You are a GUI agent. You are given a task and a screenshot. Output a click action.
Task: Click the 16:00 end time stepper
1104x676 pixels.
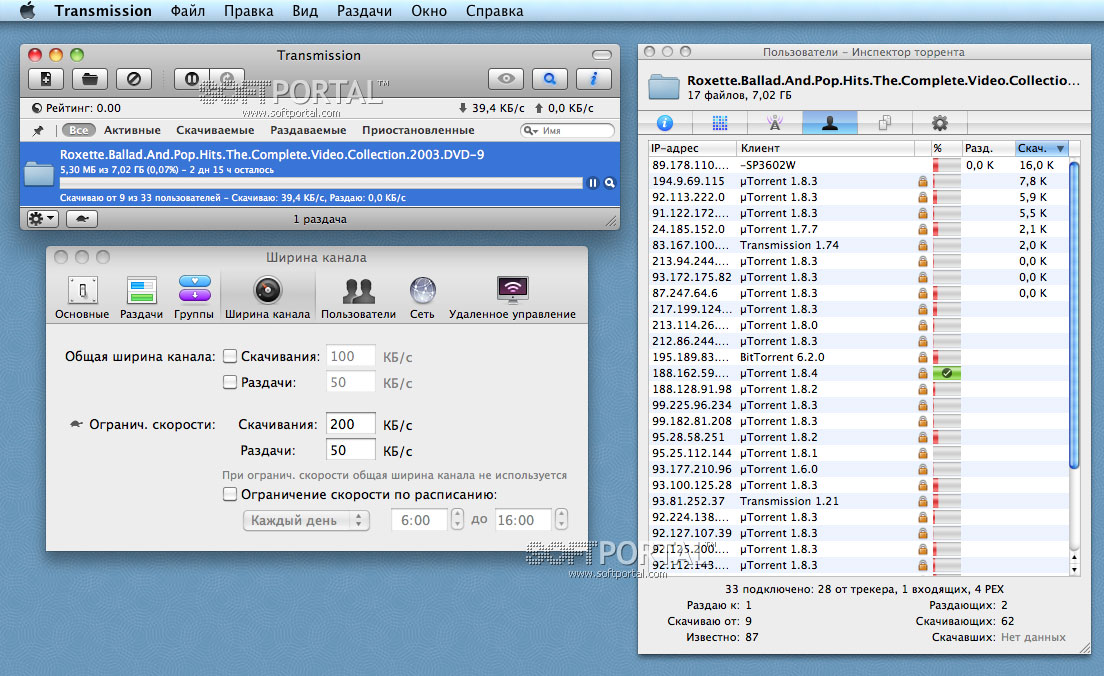pos(561,520)
